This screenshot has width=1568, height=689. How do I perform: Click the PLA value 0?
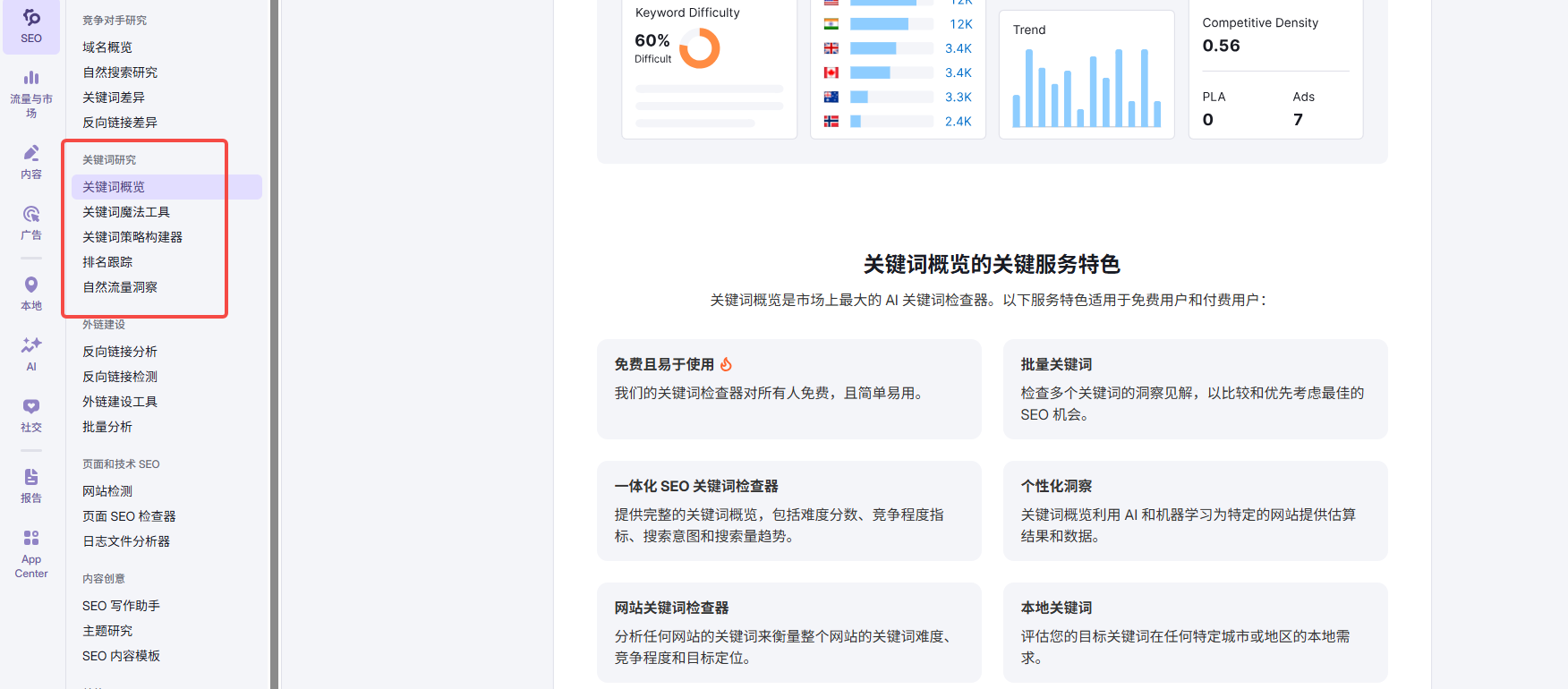(x=1208, y=120)
